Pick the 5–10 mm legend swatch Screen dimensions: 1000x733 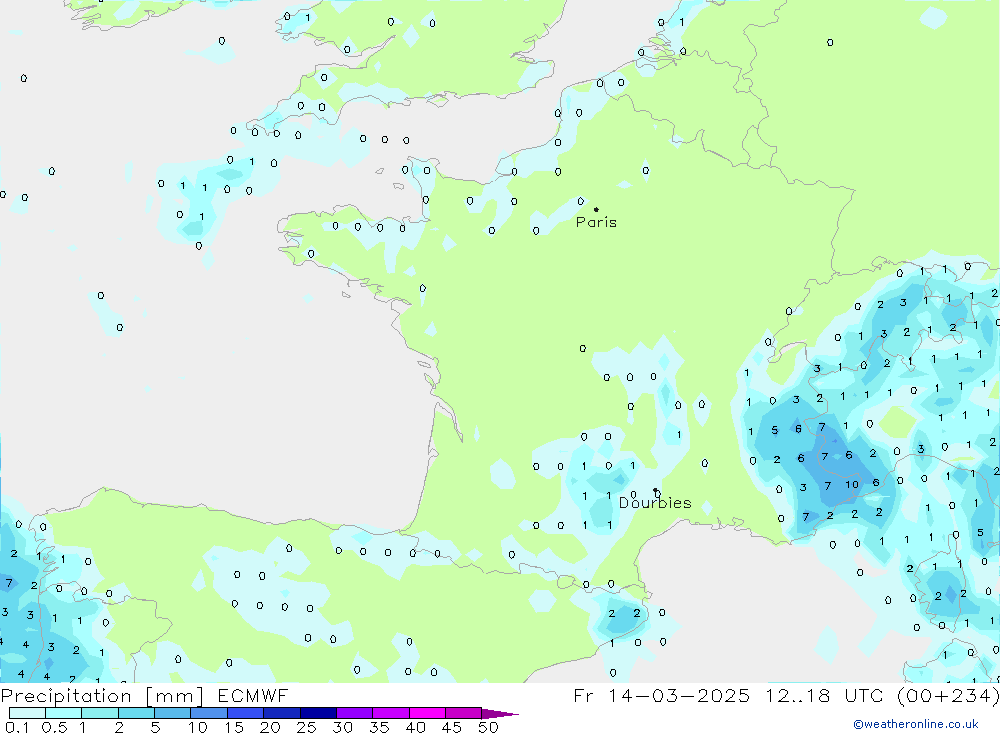tap(173, 713)
